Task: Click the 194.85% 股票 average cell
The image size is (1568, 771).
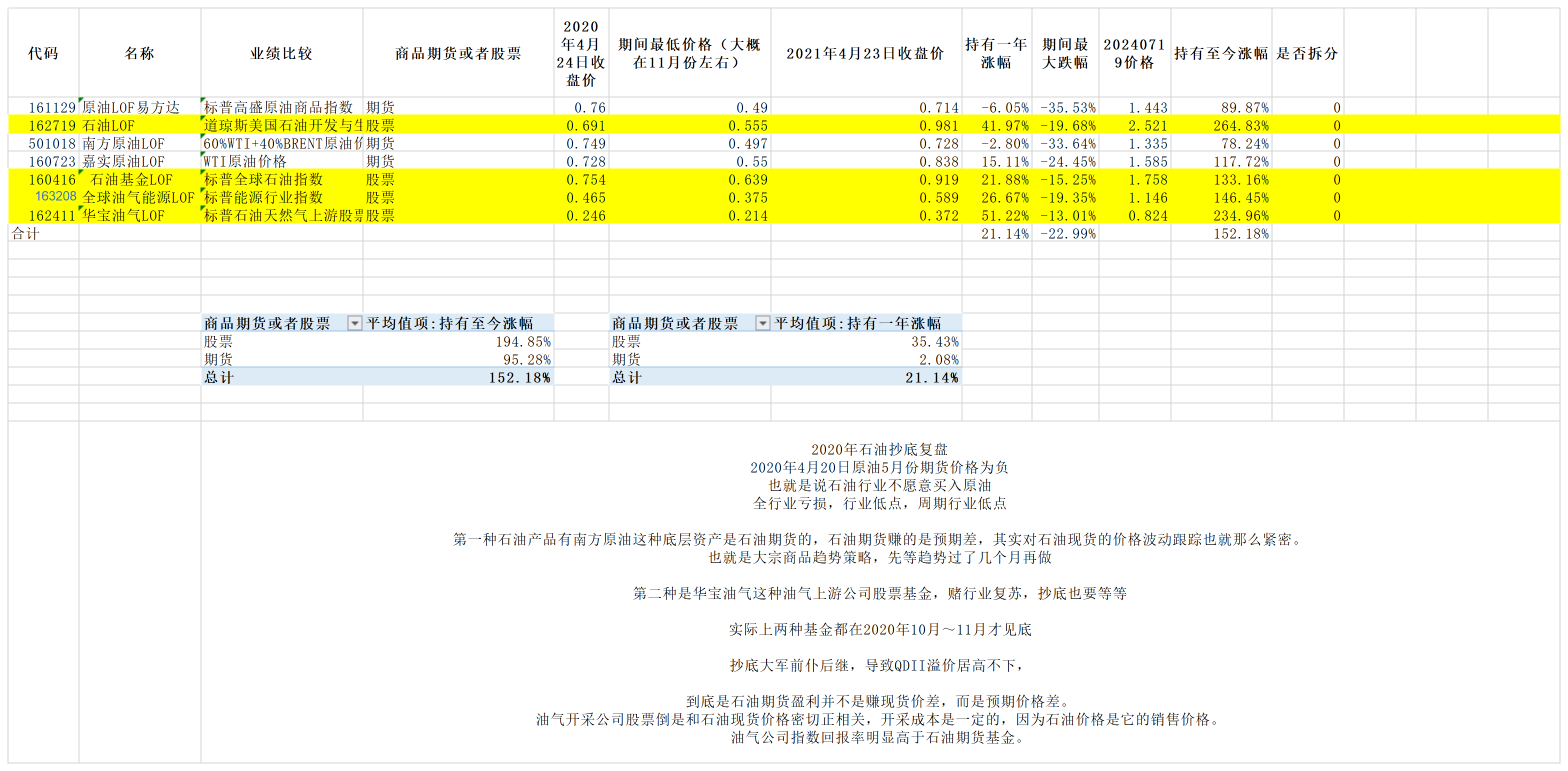Action: click(x=523, y=341)
